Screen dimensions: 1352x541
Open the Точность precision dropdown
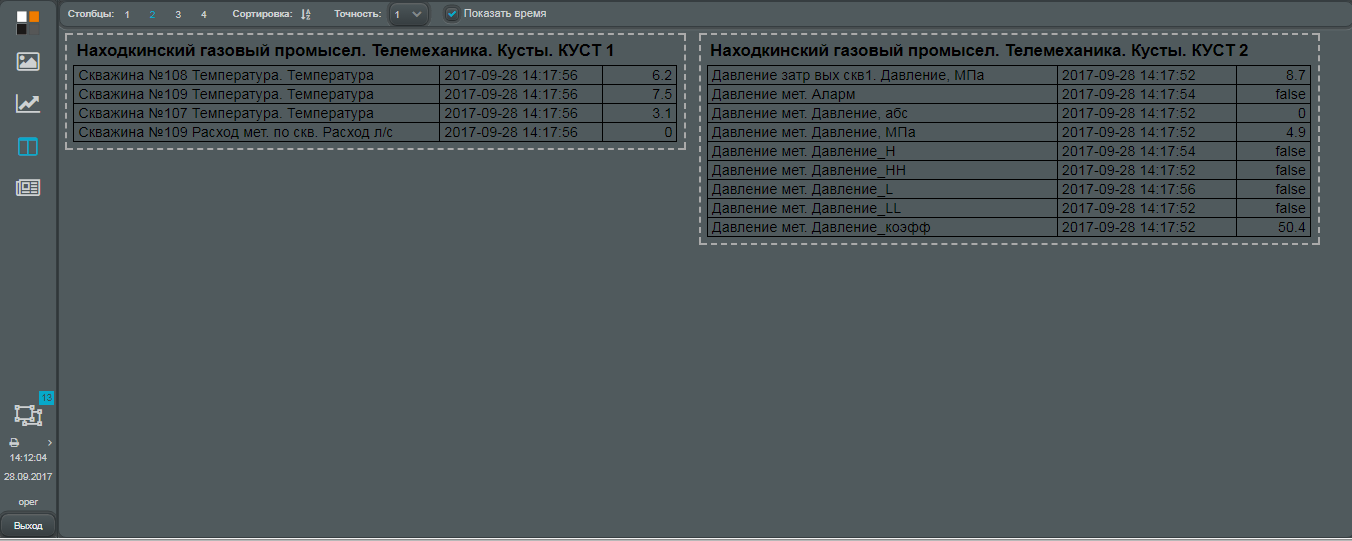409,14
